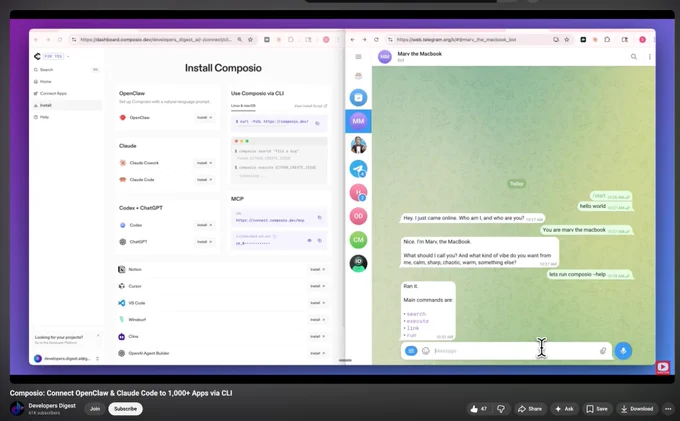Open the Telegram chat with paper plane avatar
The image size is (680, 421).
click(358, 169)
